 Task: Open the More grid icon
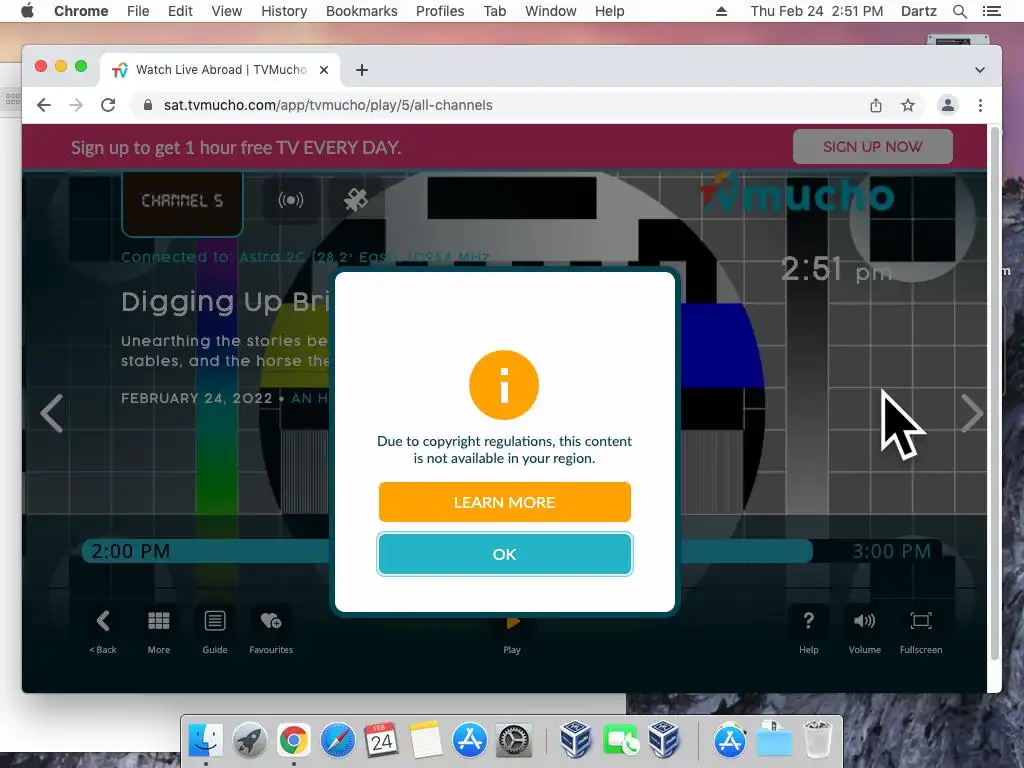pos(159,621)
